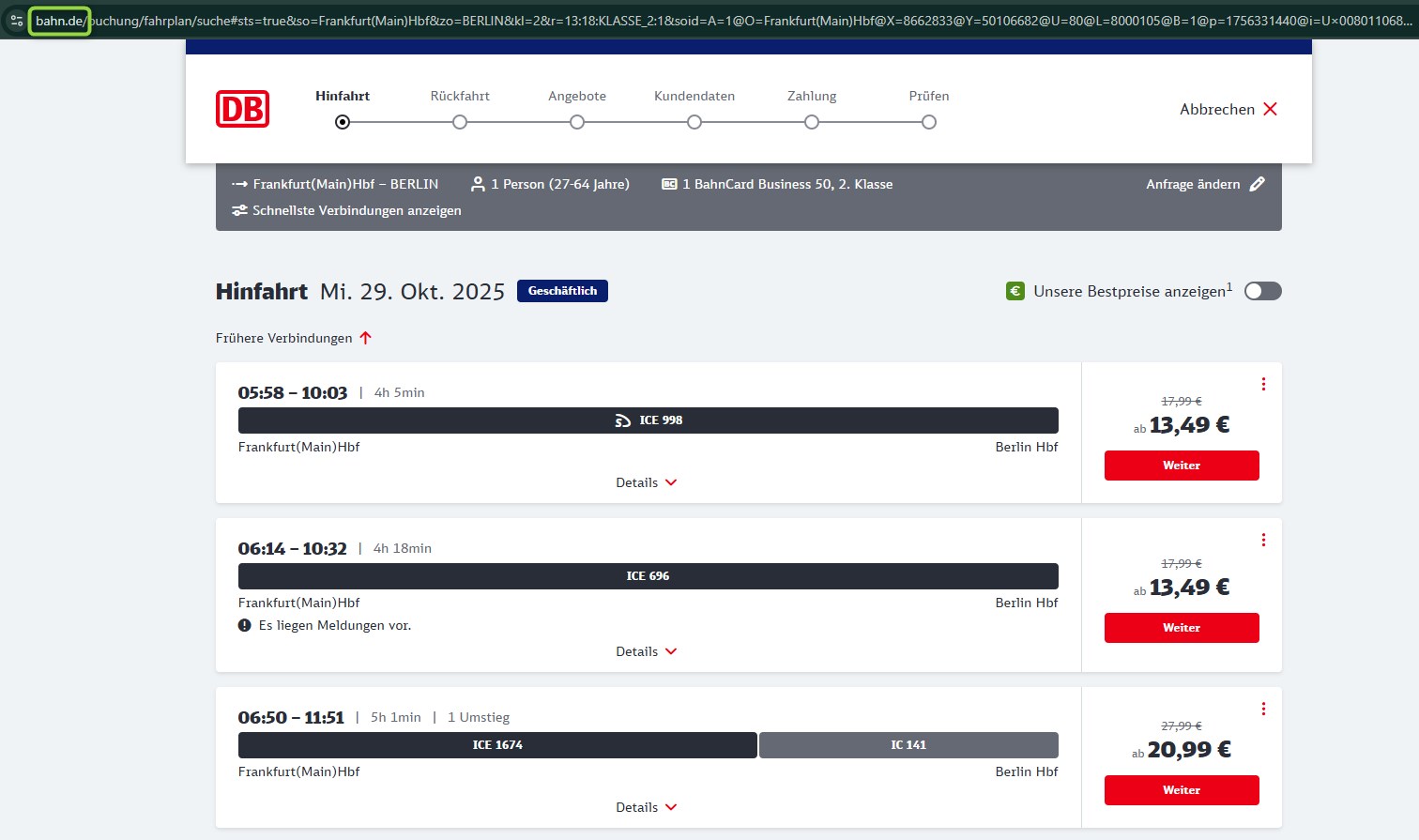This screenshot has height=840, width=1419.
Task: Open three-dot menu for 05:58 connection
Action: tap(1263, 384)
